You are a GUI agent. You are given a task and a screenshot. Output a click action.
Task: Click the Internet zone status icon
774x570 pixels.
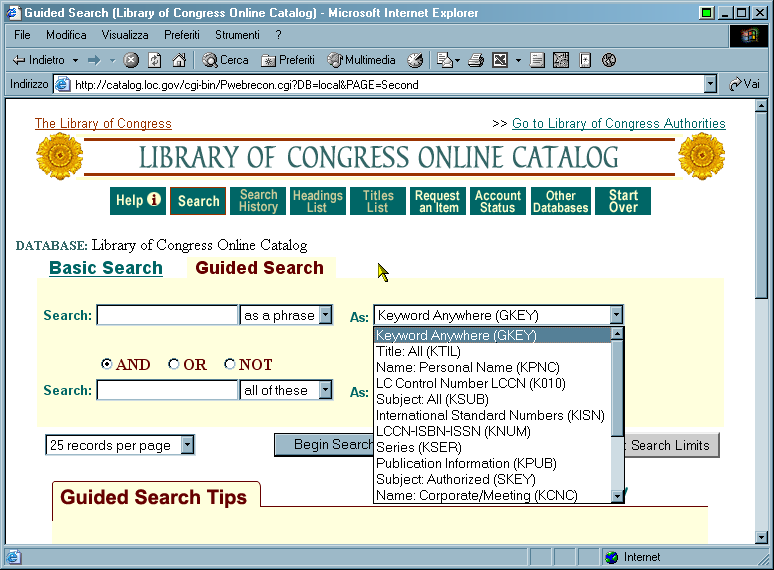pyautogui.click(x=611, y=557)
